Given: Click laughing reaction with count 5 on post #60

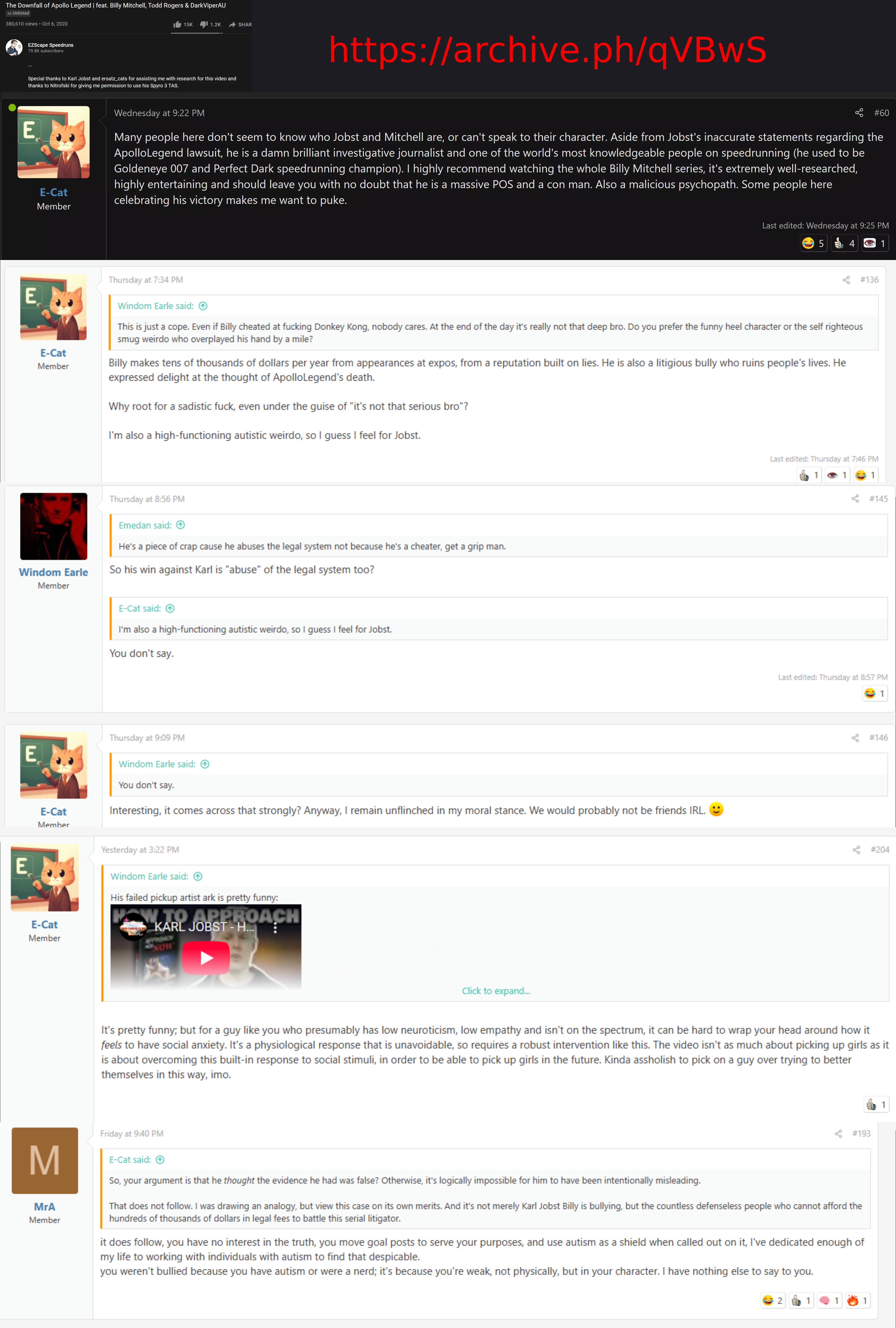Looking at the screenshot, I should tap(813, 243).
